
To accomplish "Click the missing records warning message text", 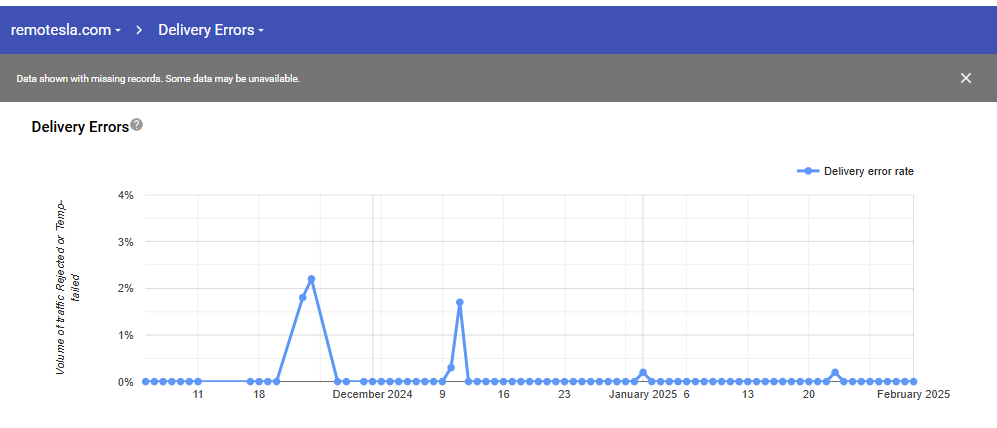I will tap(158, 78).
